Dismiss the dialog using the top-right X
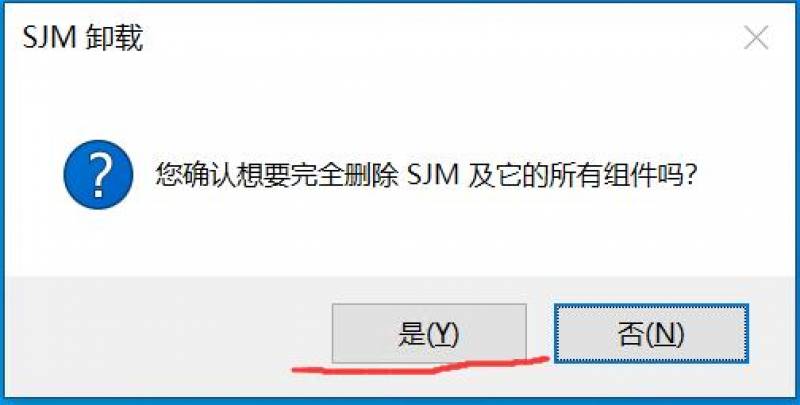Image resolution: width=800 pixels, height=405 pixels. tap(756, 38)
